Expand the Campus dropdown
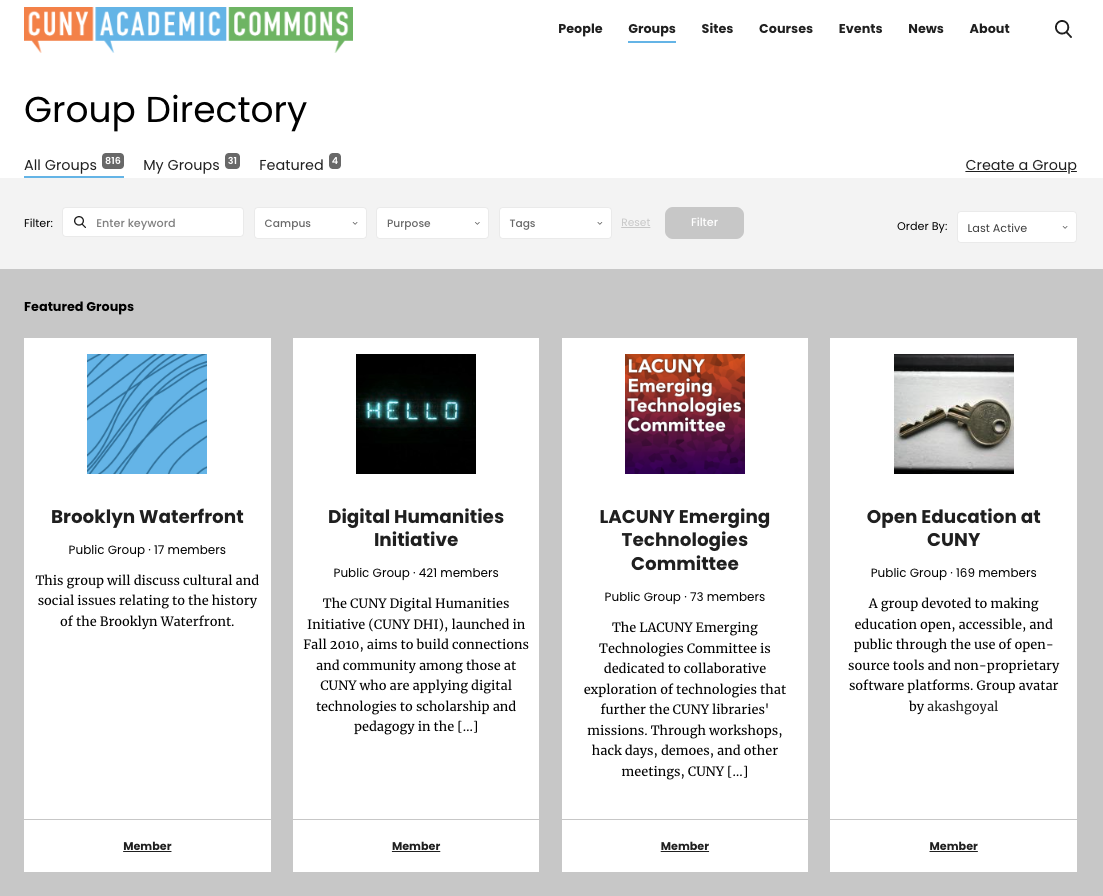Viewport: 1103px width, 896px height. point(310,223)
